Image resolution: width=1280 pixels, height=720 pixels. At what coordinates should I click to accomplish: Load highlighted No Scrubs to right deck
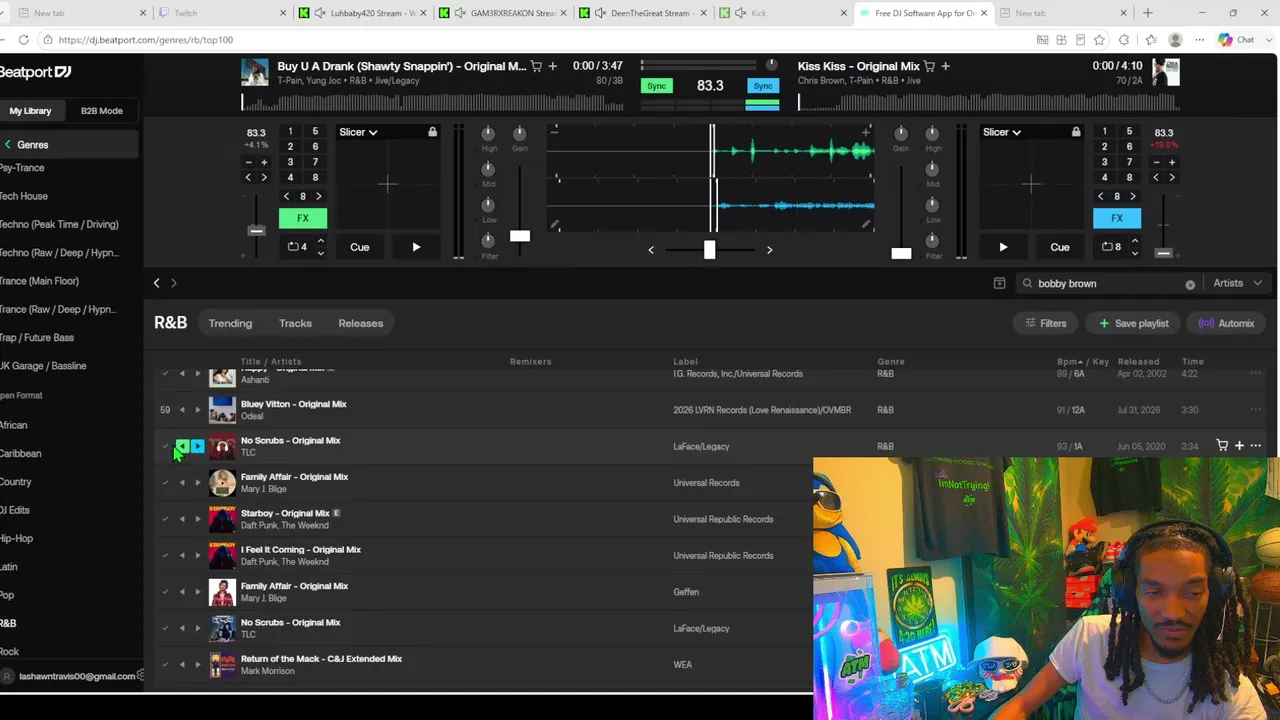(197, 446)
